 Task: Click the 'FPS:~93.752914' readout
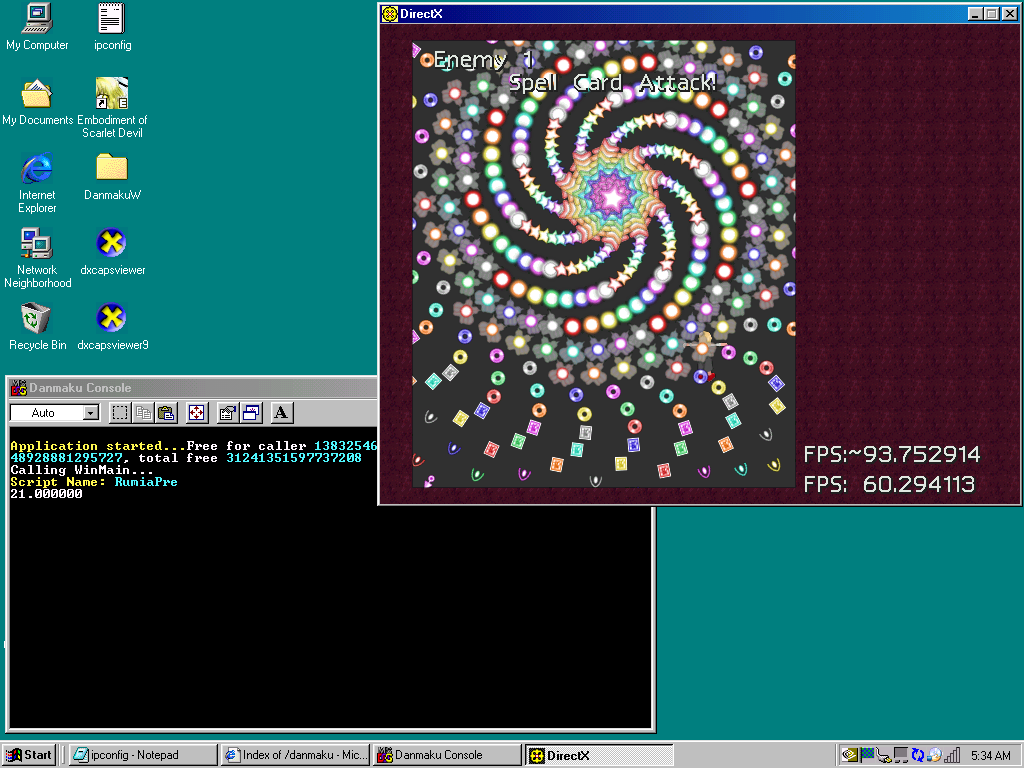891,454
